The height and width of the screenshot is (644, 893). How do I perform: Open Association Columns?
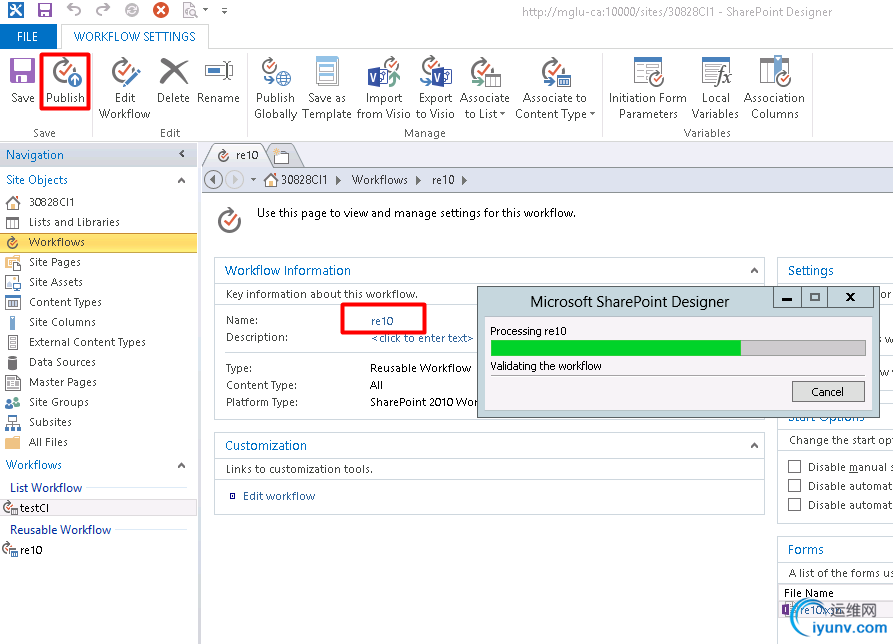[775, 88]
